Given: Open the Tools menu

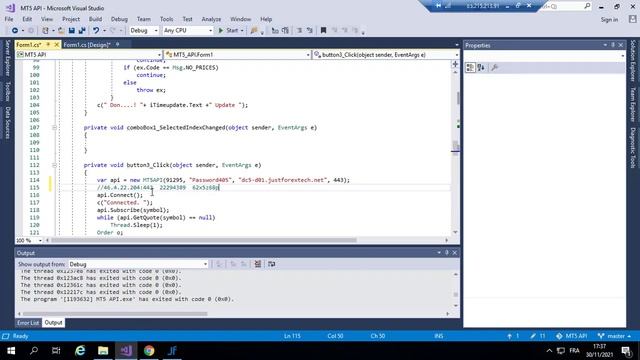Looking at the screenshot, I should coord(167,19).
